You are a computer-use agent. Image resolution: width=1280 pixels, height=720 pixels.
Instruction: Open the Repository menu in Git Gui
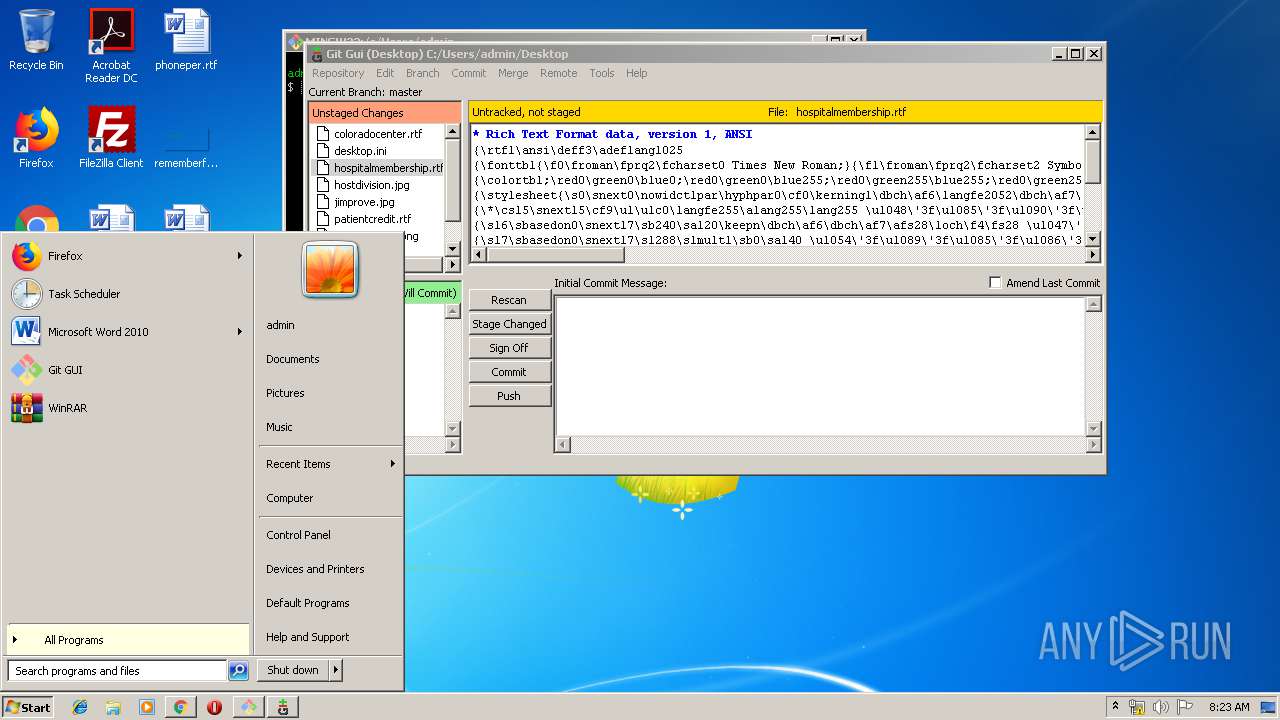click(x=338, y=73)
